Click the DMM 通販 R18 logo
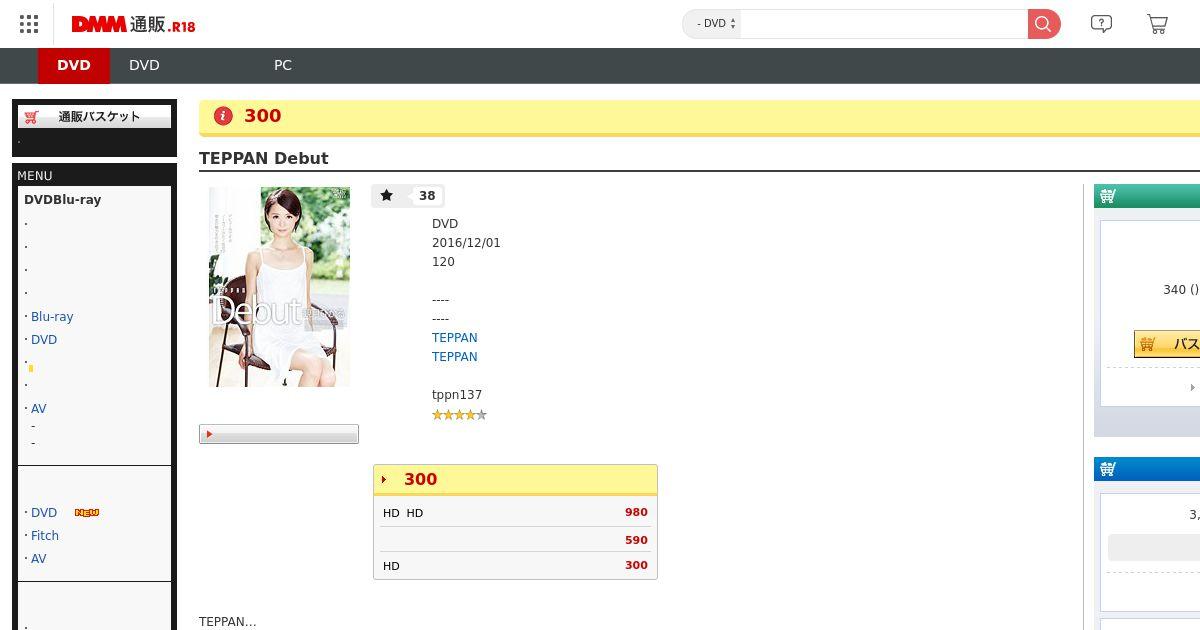 tap(133, 24)
